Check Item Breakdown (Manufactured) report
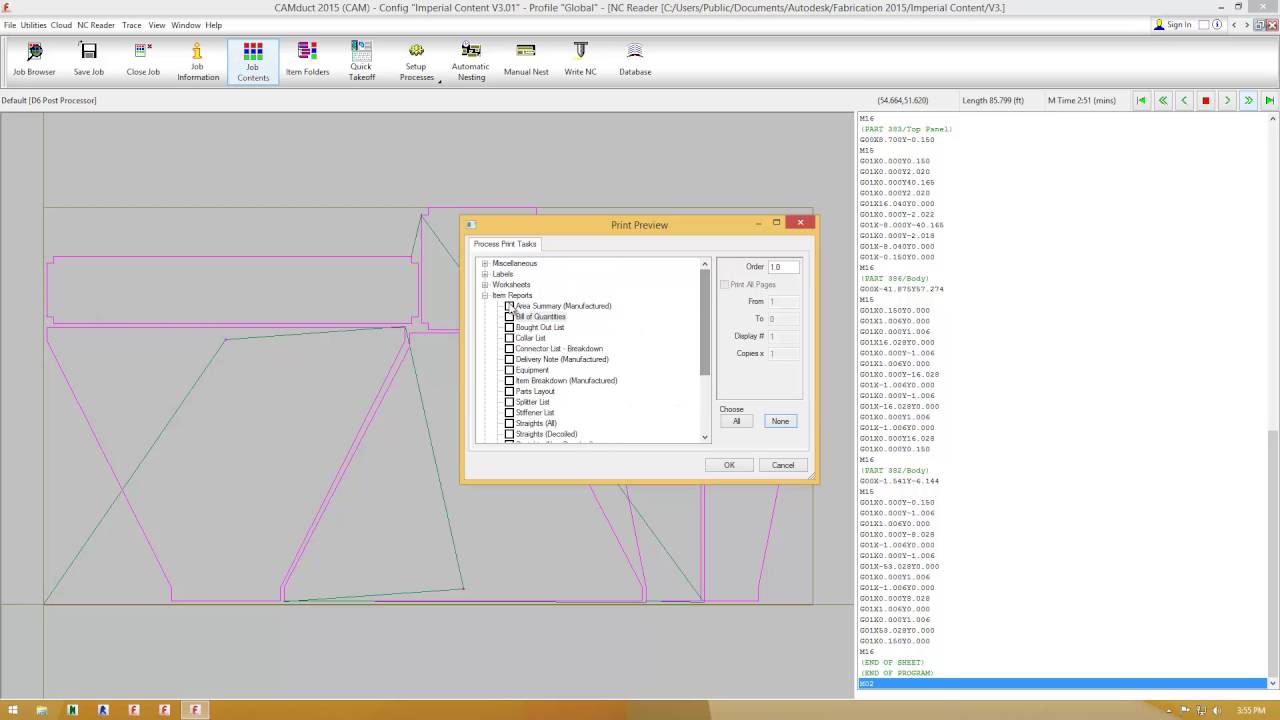1280x720 pixels. (x=509, y=381)
